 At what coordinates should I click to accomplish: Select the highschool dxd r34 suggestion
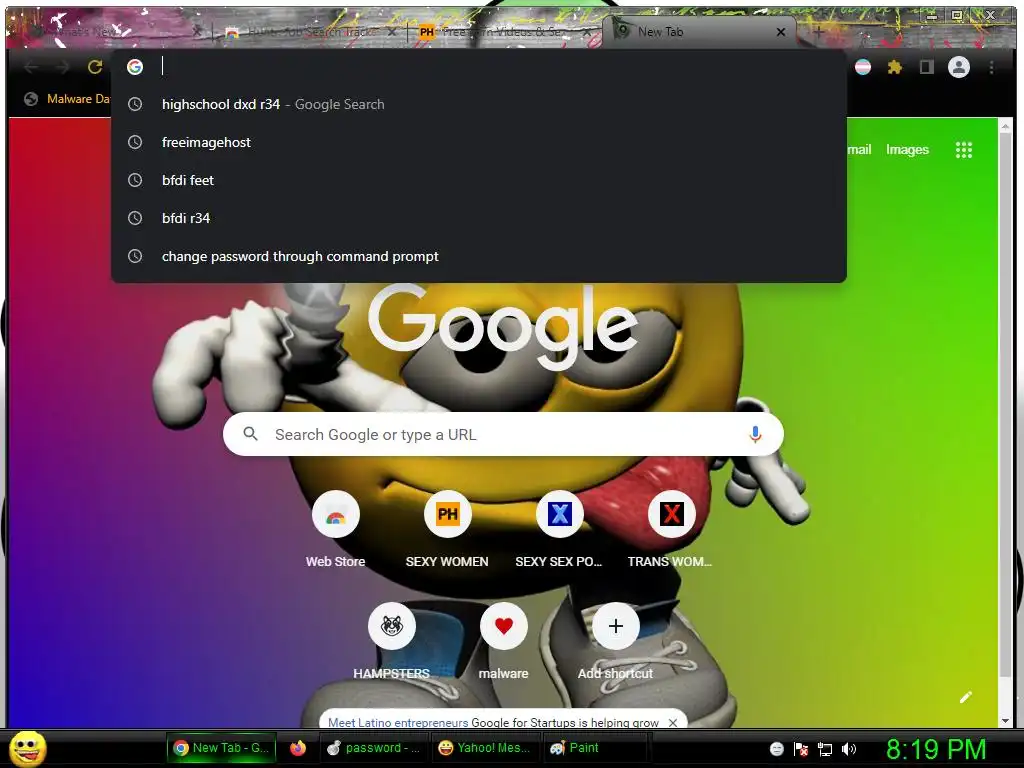479,104
